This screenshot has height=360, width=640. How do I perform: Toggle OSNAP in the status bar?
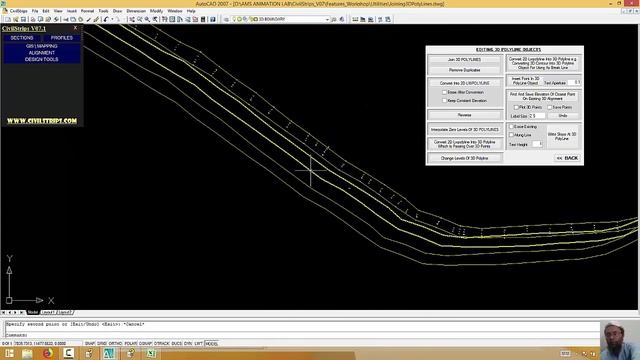click(x=145, y=344)
